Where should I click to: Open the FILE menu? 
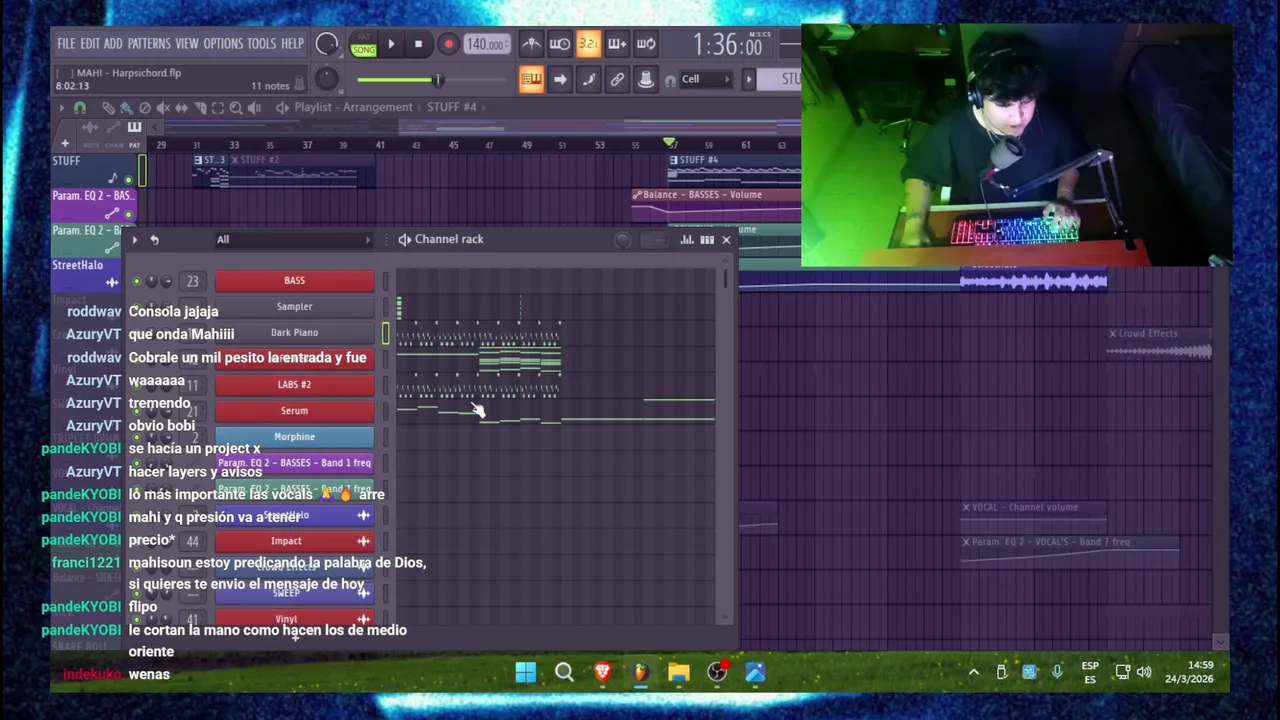[x=66, y=44]
